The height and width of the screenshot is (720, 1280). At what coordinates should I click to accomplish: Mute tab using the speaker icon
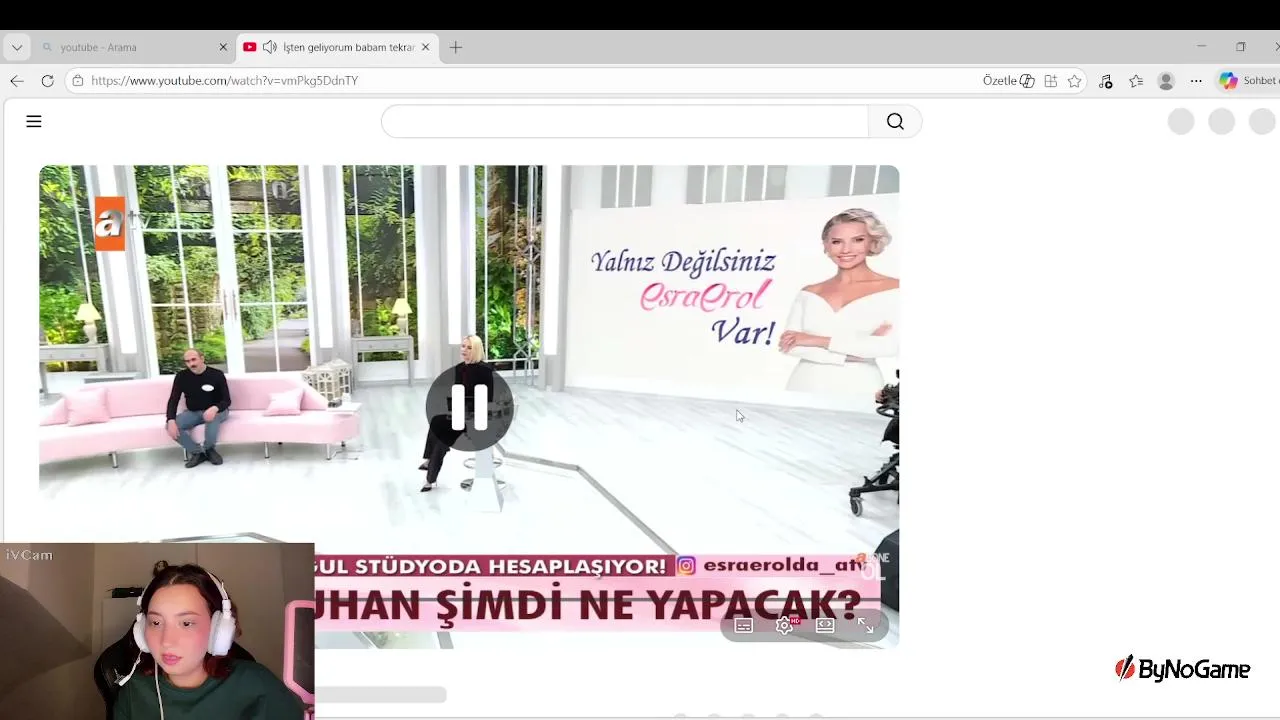269,47
